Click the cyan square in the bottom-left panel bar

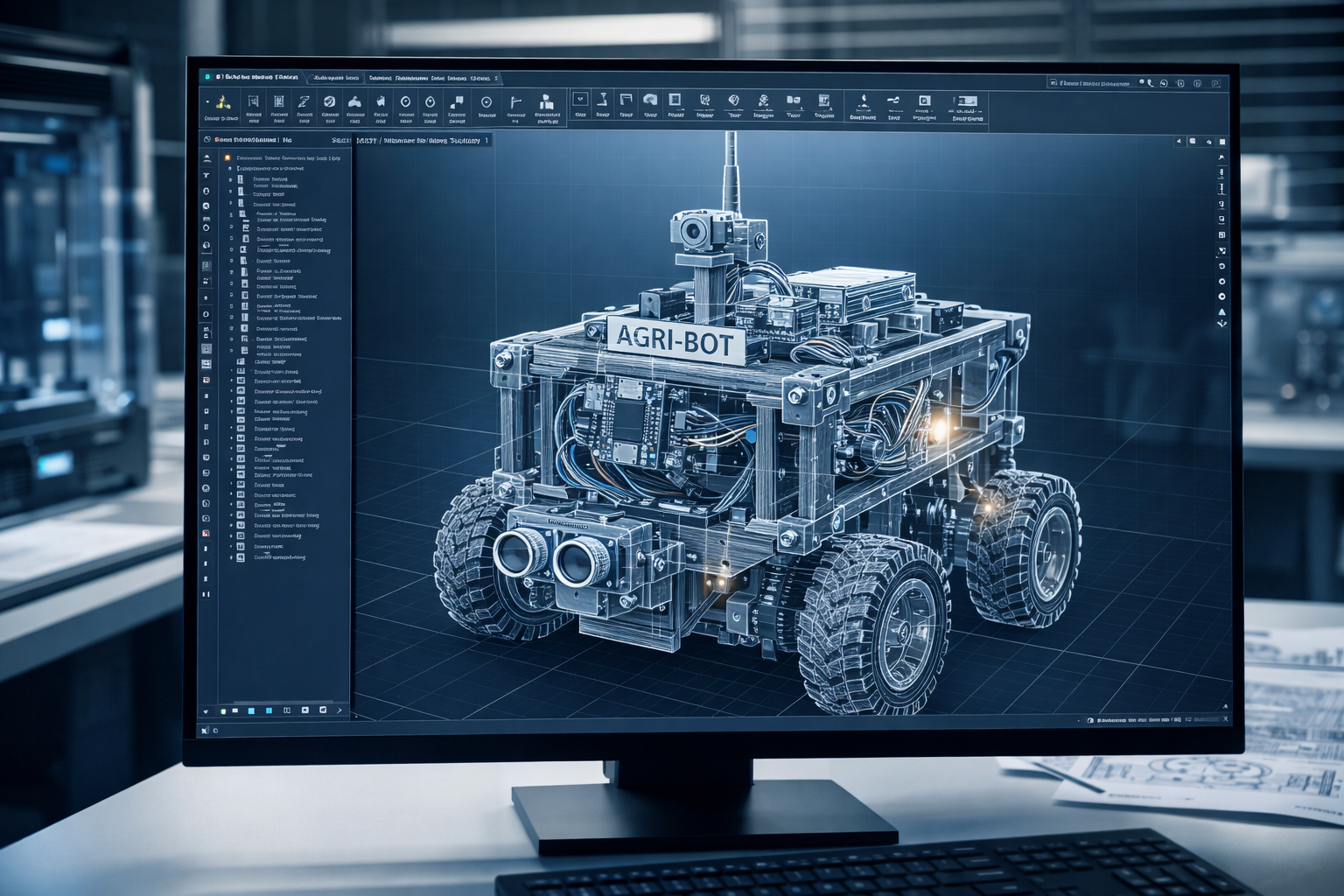point(251,711)
